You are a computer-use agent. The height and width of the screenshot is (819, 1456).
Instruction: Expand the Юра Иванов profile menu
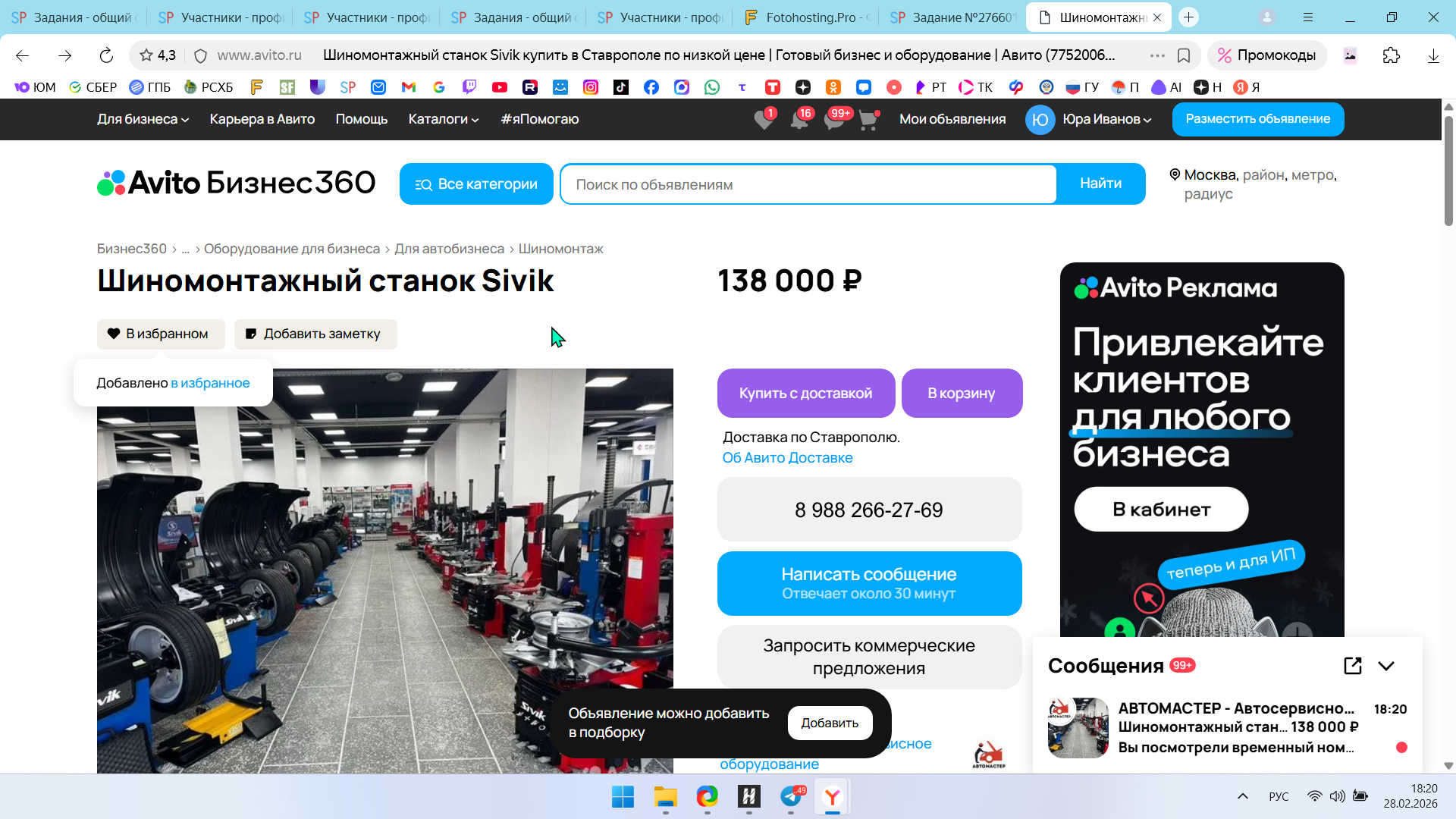tap(1106, 119)
